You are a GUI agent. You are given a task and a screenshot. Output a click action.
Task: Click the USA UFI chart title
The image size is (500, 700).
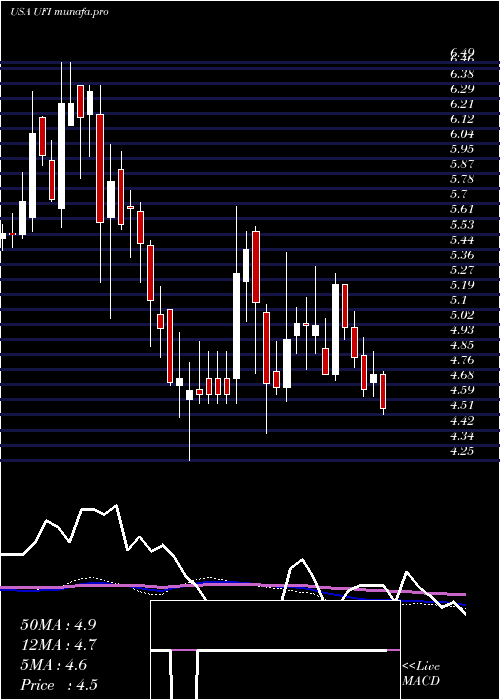coord(59,12)
